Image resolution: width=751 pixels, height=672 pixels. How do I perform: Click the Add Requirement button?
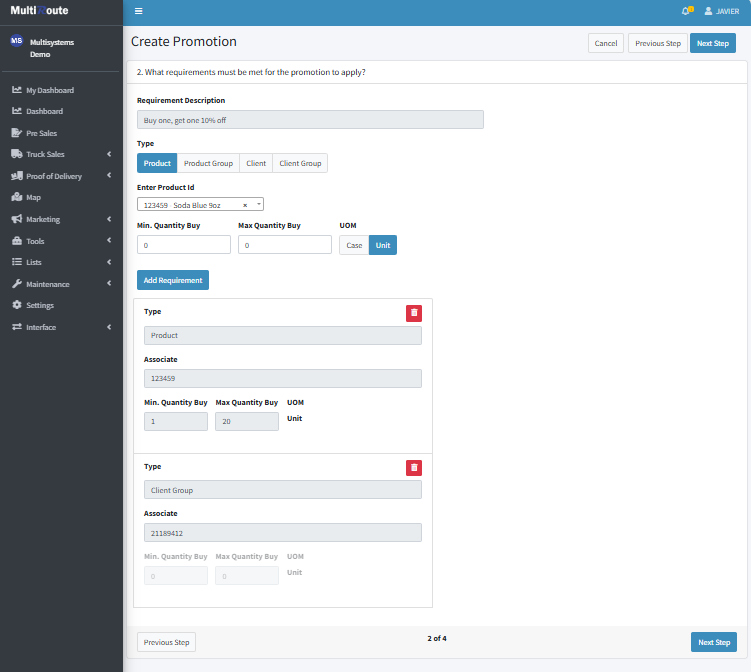pyautogui.click(x=173, y=280)
